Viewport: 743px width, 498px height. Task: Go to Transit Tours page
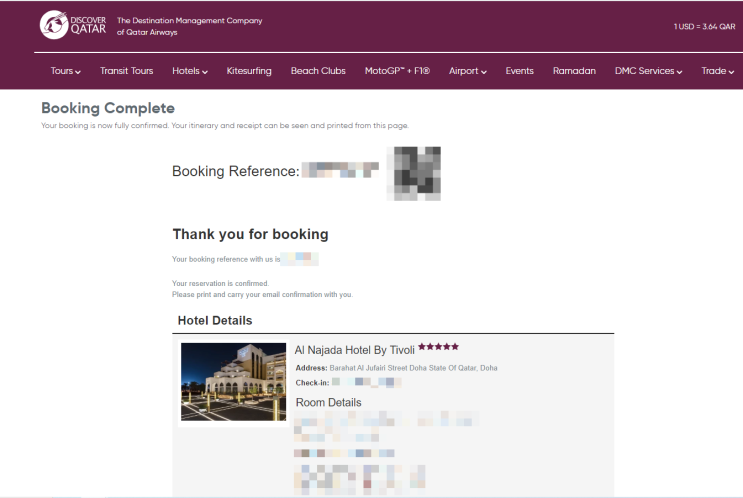[127, 71]
